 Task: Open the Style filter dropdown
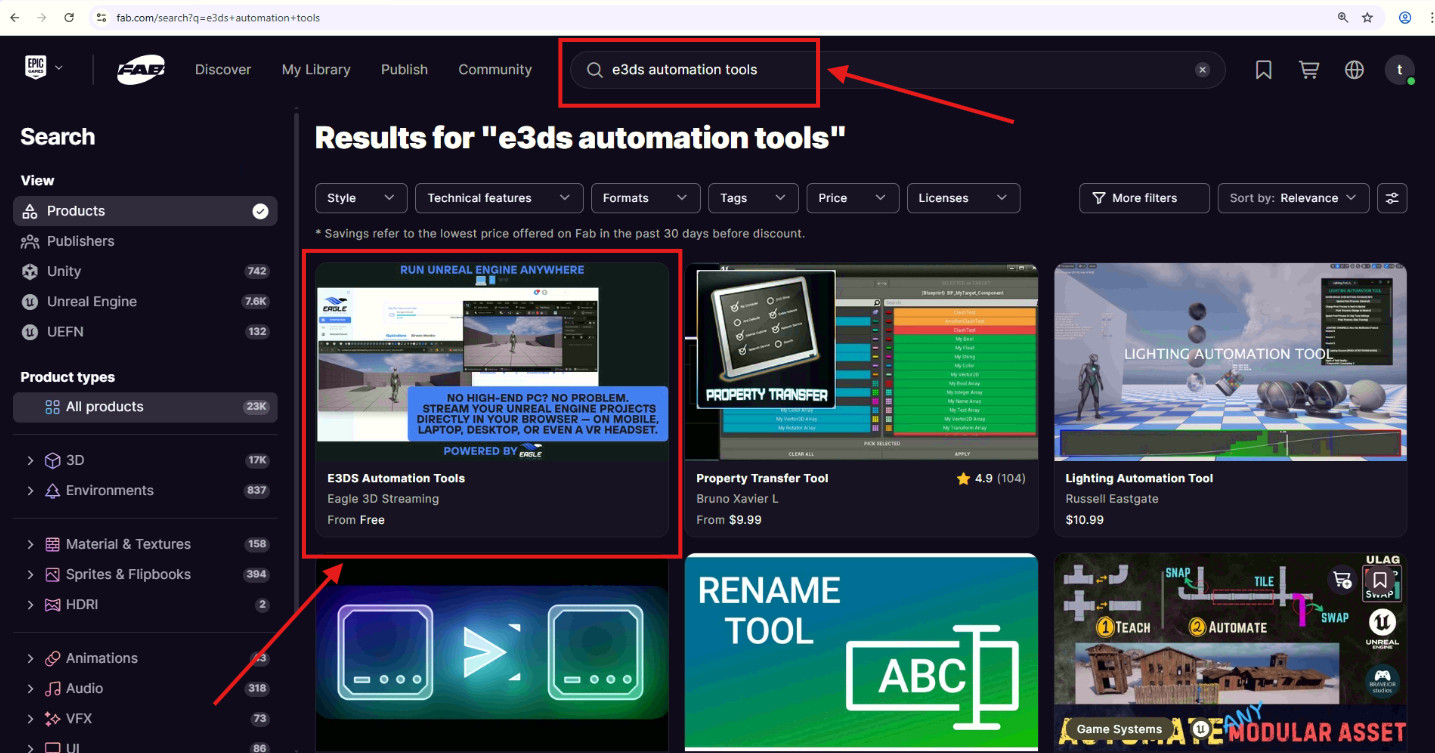pyautogui.click(x=361, y=198)
